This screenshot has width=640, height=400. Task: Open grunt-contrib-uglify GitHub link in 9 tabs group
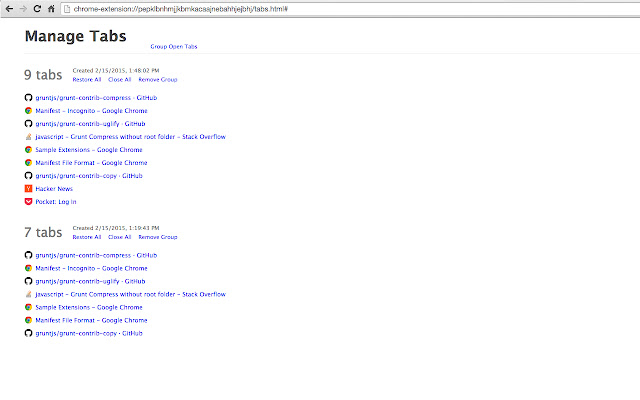click(x=90, y=124)
